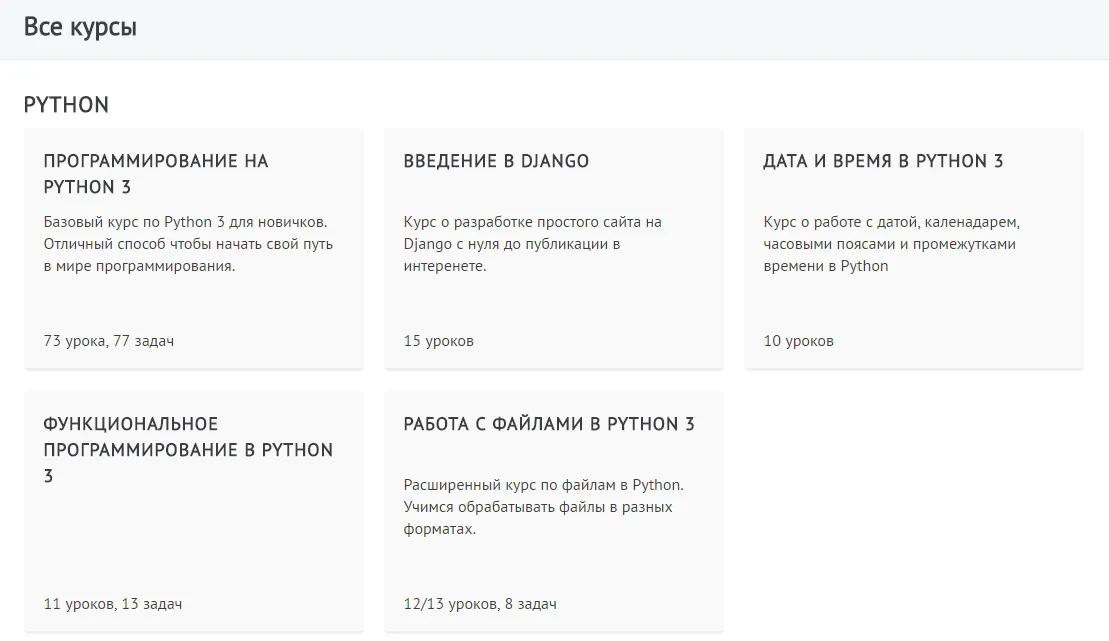Open 'Работа с файлами в Python 3' course

point(548,424)
